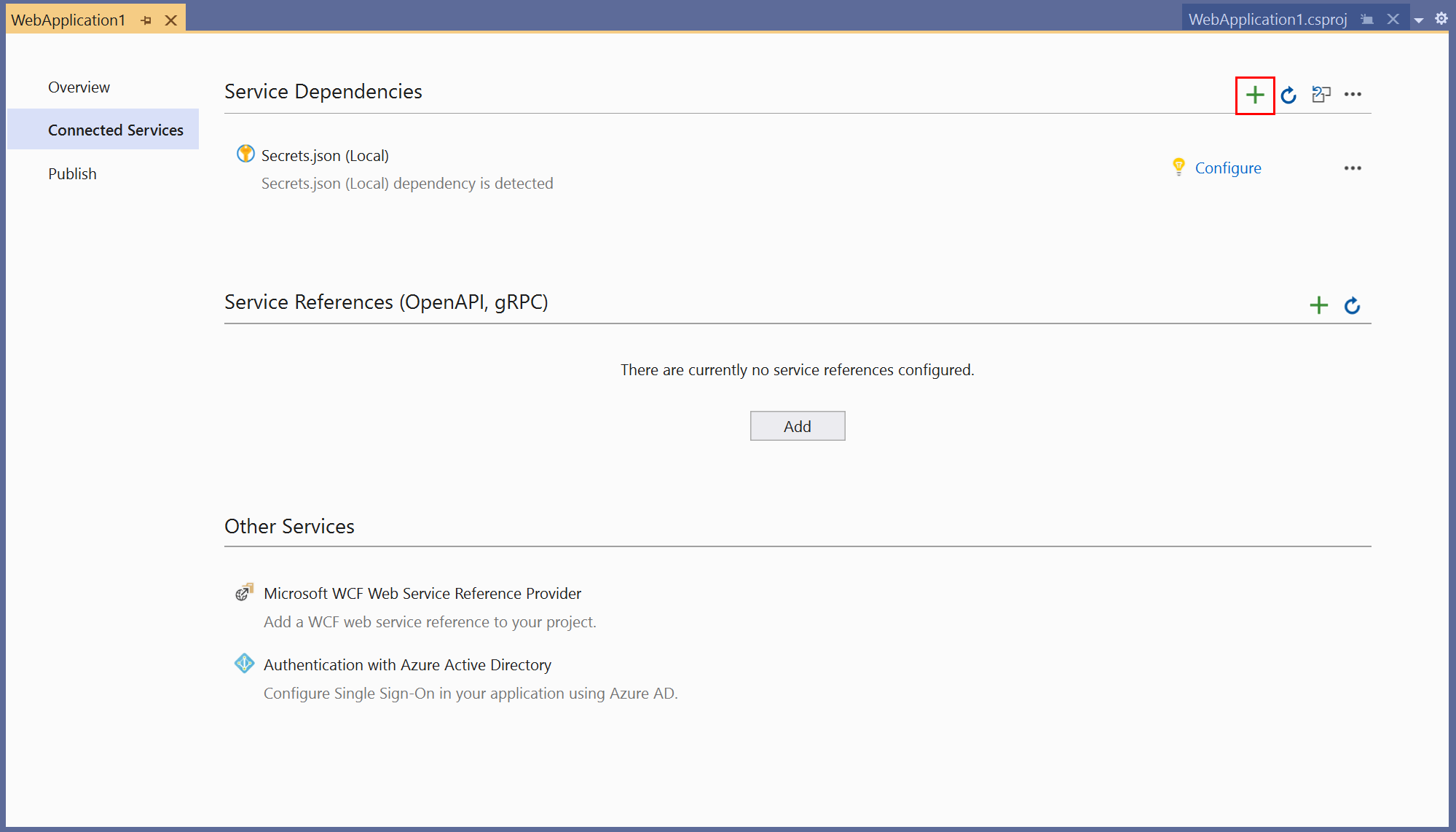1456x832 pixels.
Task: Click the plus icon in Service References section
Action: [x=1318, y=302]
